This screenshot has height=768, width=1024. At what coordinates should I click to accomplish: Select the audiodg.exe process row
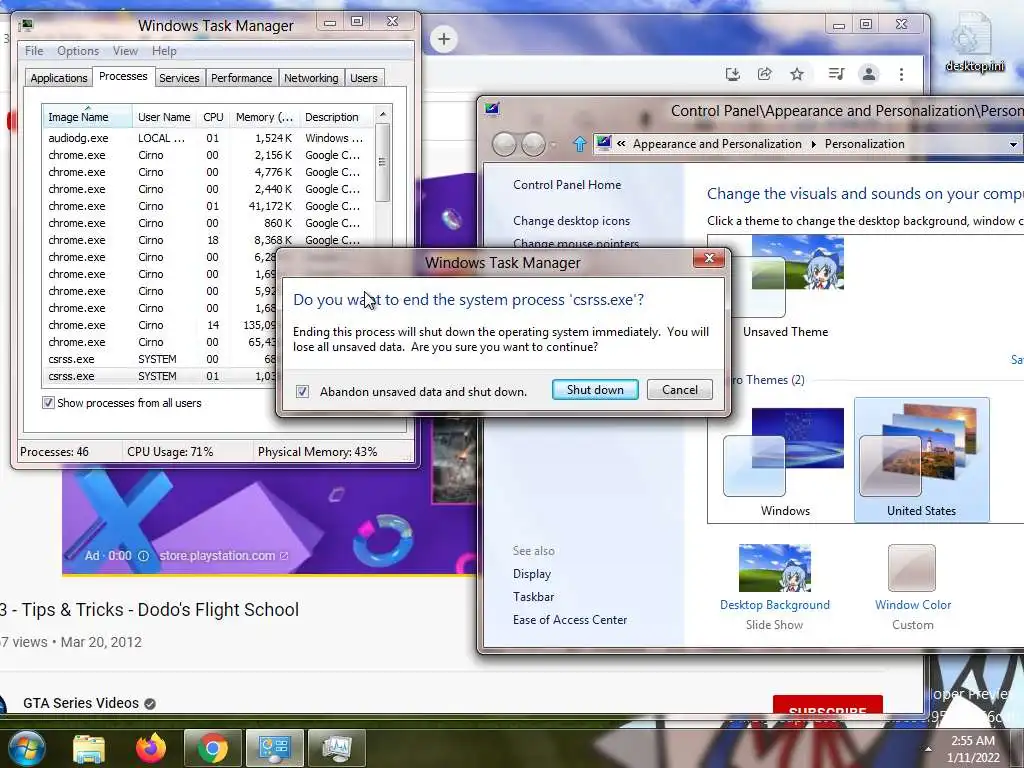[208, 138]
